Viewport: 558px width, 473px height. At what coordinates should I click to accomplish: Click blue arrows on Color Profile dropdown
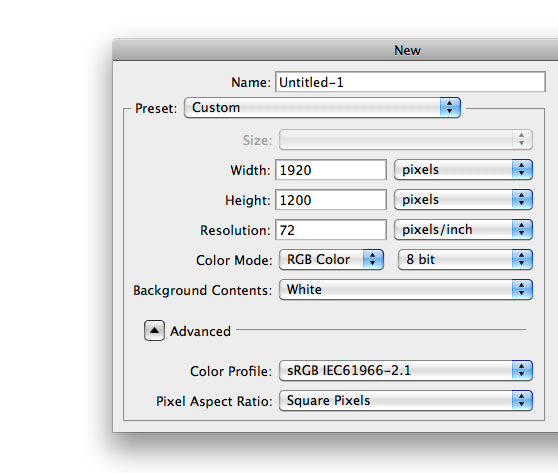522,370
